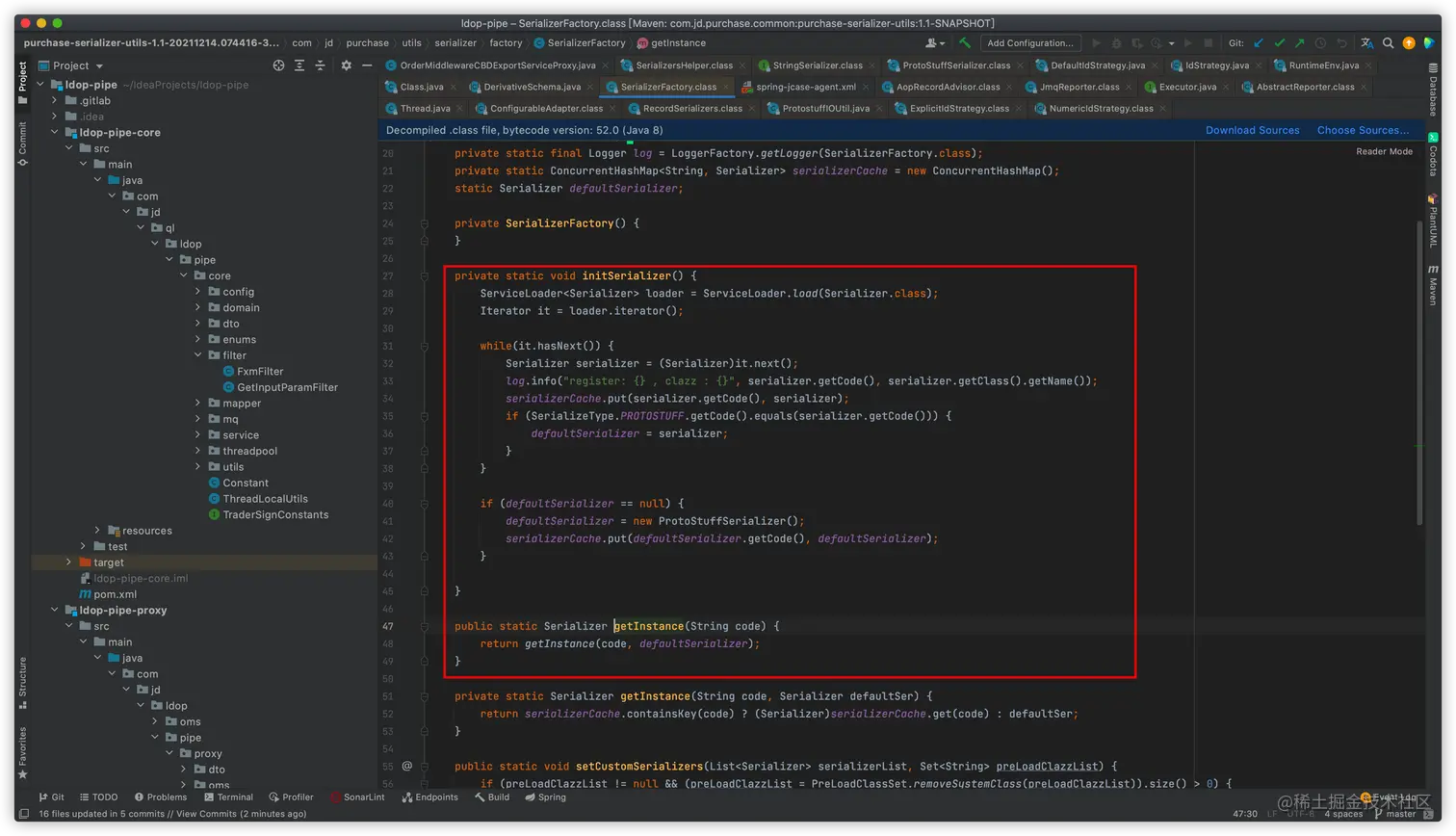Click the Git Commit checkmark icon
1456x836 pixels.
point(1279,43)
